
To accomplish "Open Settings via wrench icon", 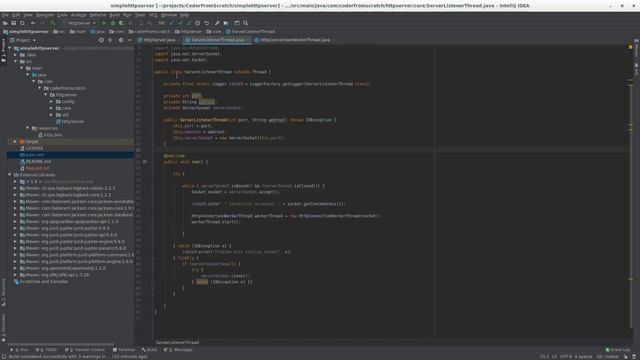I will pos(217,23).
